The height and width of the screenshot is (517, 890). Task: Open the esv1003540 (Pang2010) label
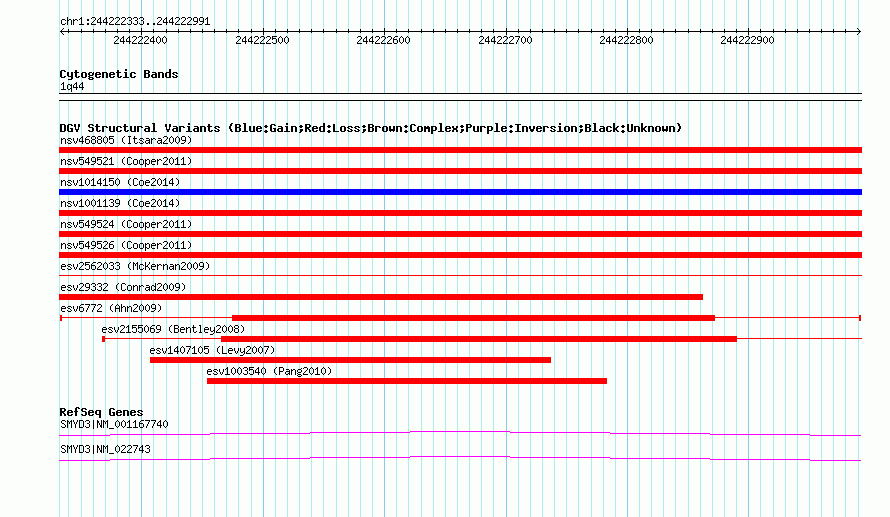(x=269, y=371)
